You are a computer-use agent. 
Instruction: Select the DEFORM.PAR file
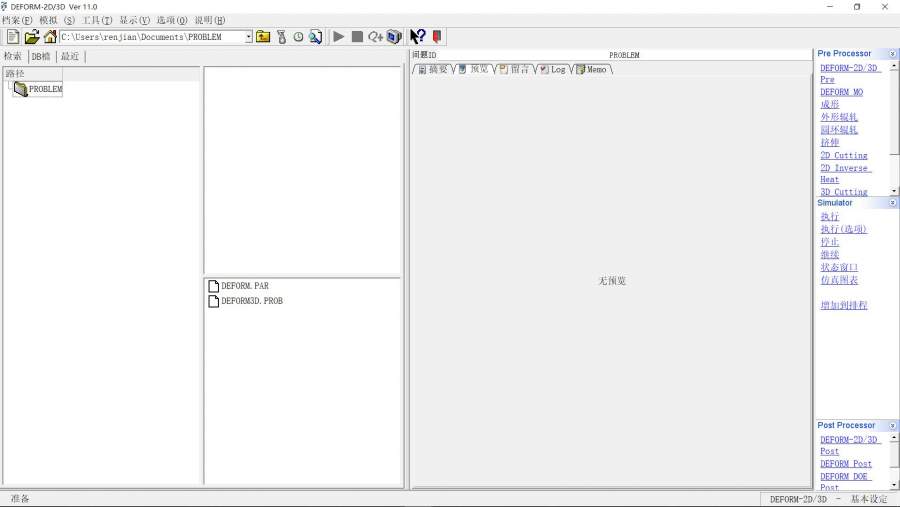click(x=239, y=286)
